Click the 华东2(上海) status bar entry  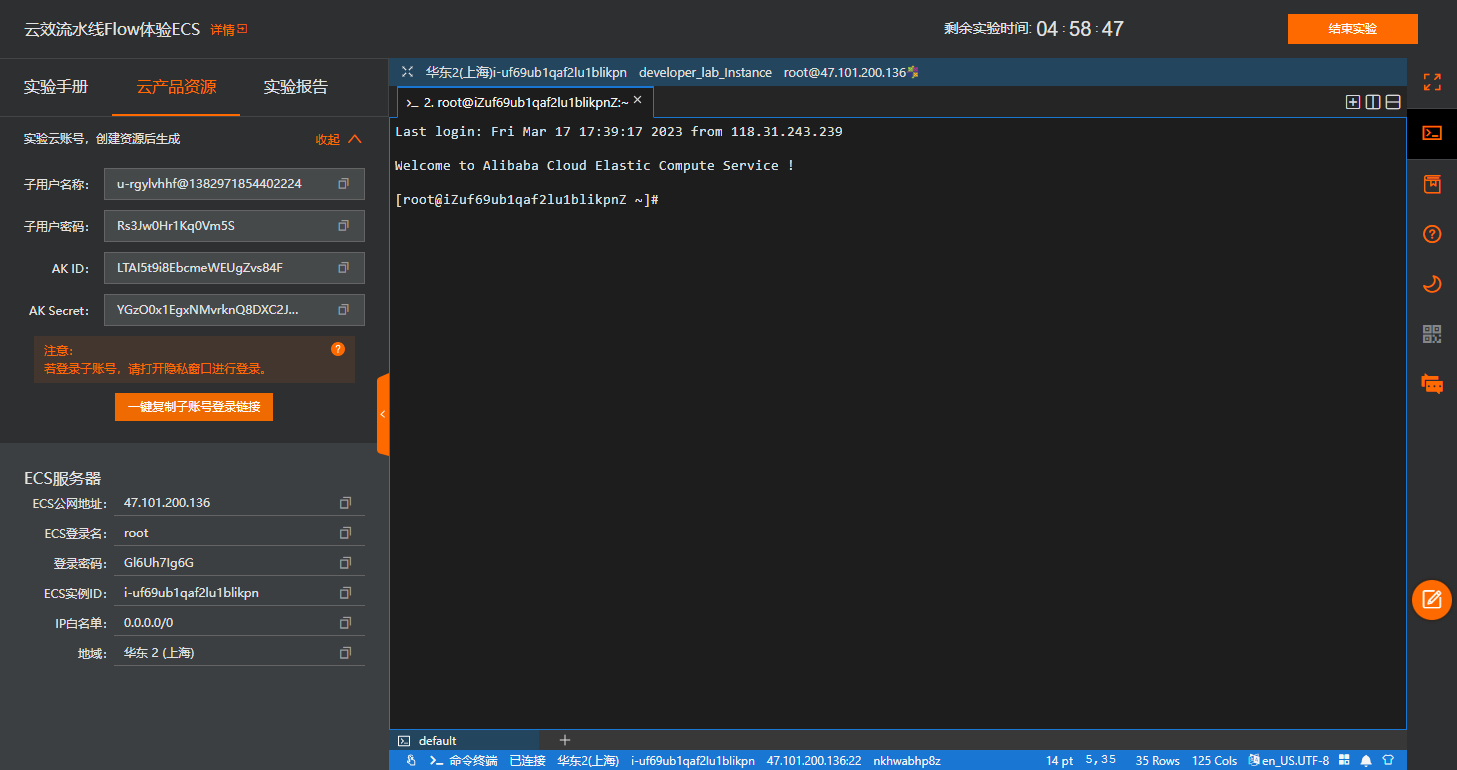[588, 761]
